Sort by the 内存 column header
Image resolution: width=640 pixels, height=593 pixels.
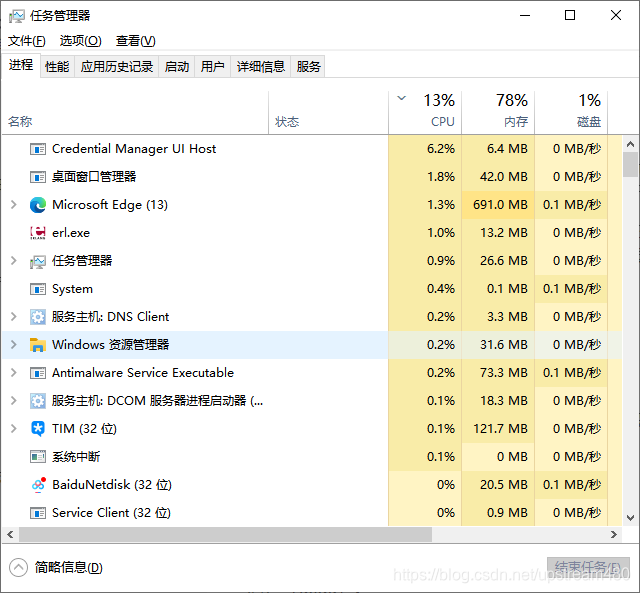click(498, 111)
